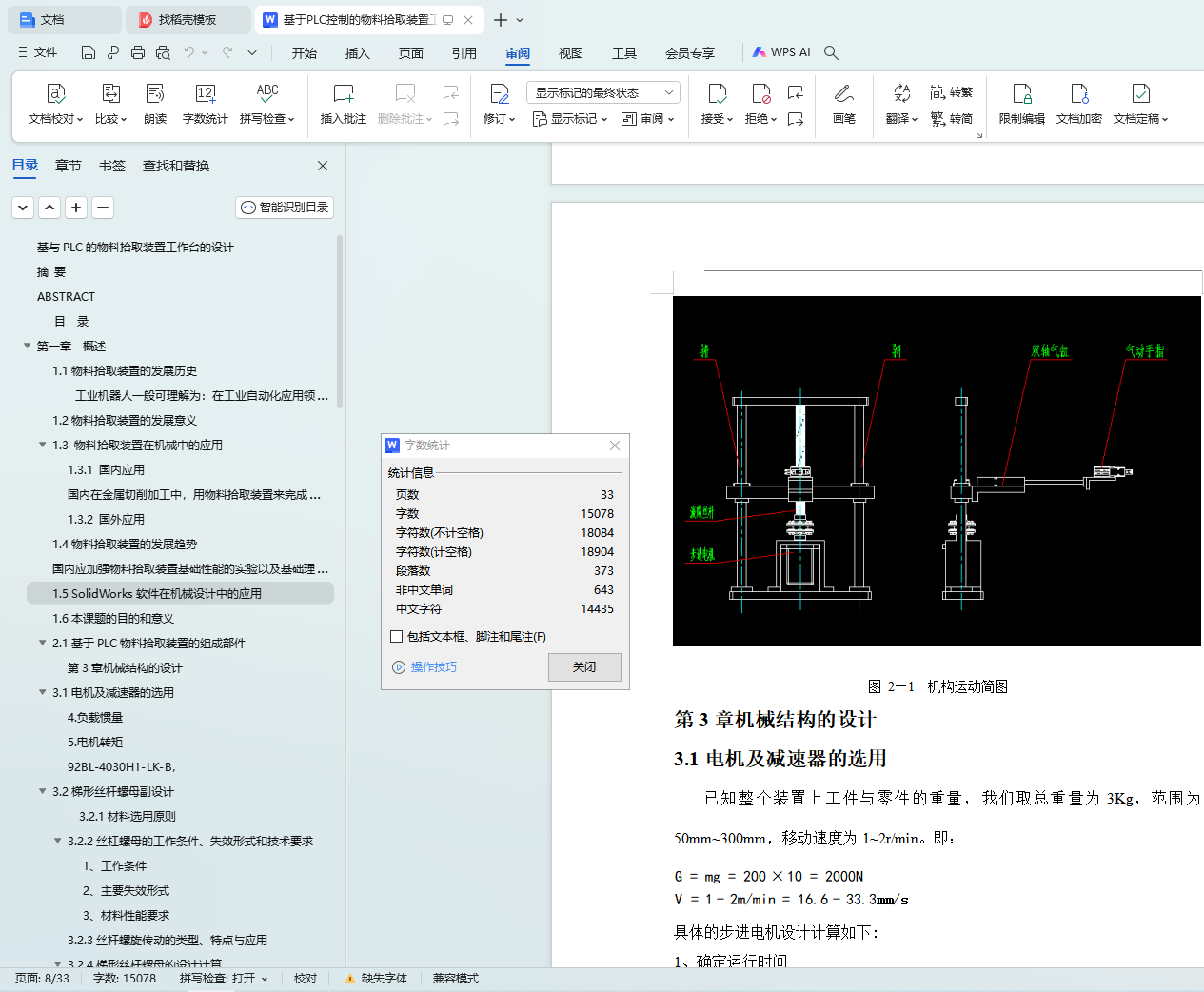This screenshot has width=1204, height=992.
Task: Click 校对 in the status bar
Action: click(x=306, y=978)
